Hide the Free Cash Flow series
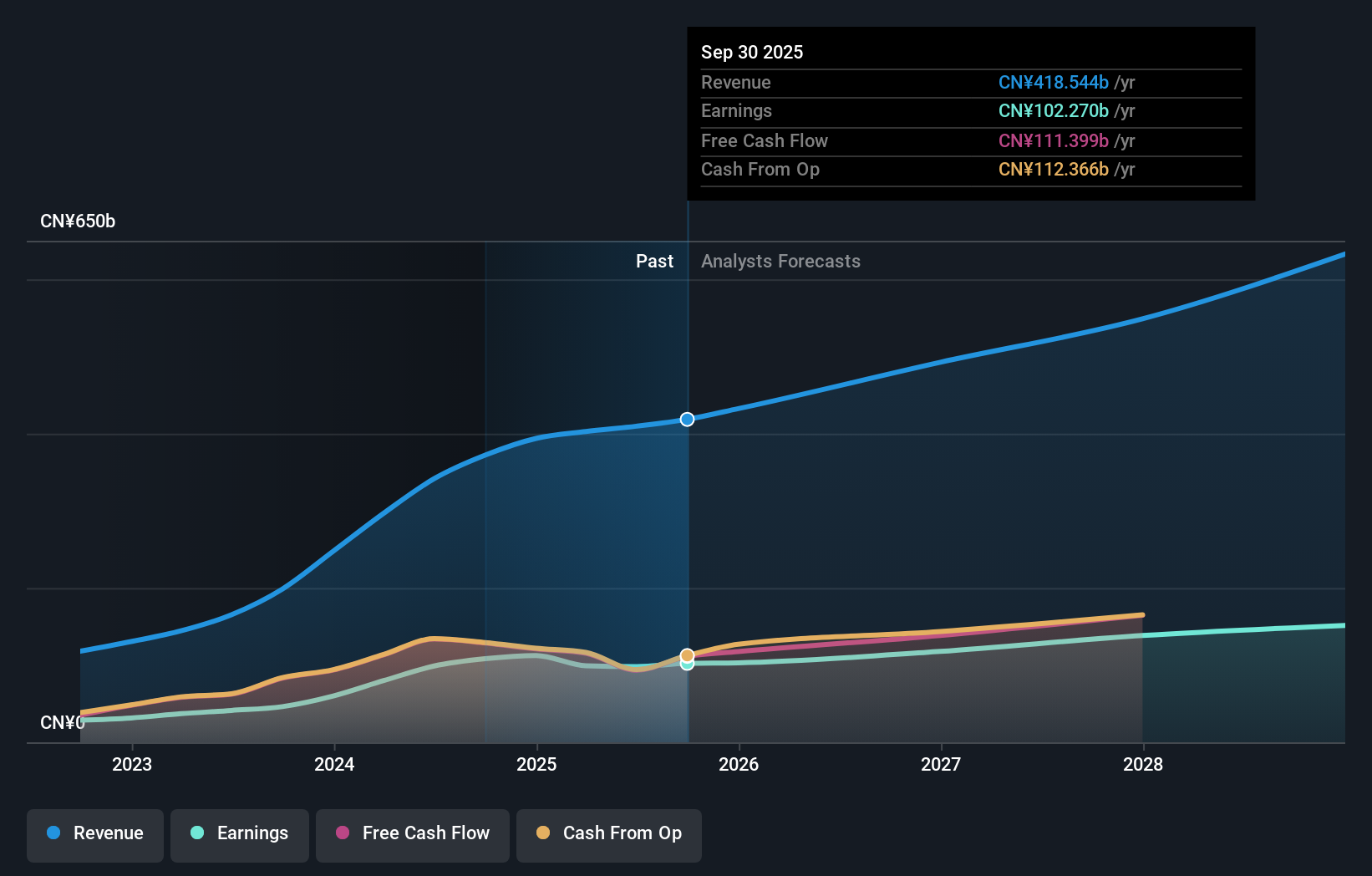Viewport: 1372px width, 876px height. tap(413, 835)
